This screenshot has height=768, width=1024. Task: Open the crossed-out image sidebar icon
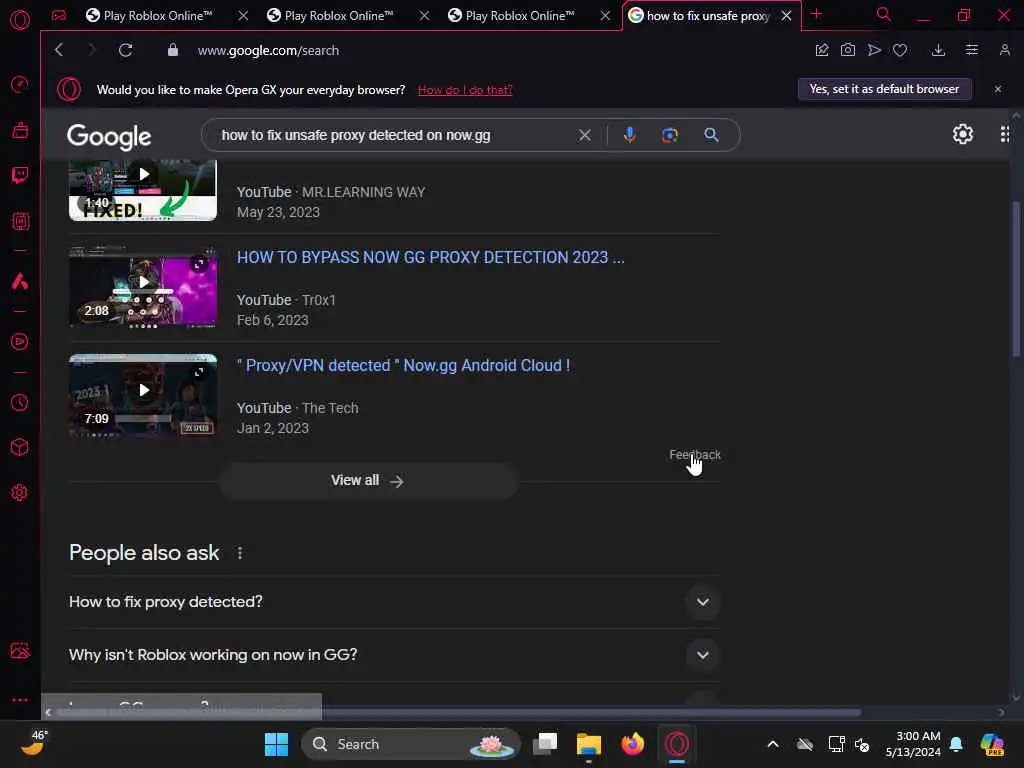tap(20, 650)
